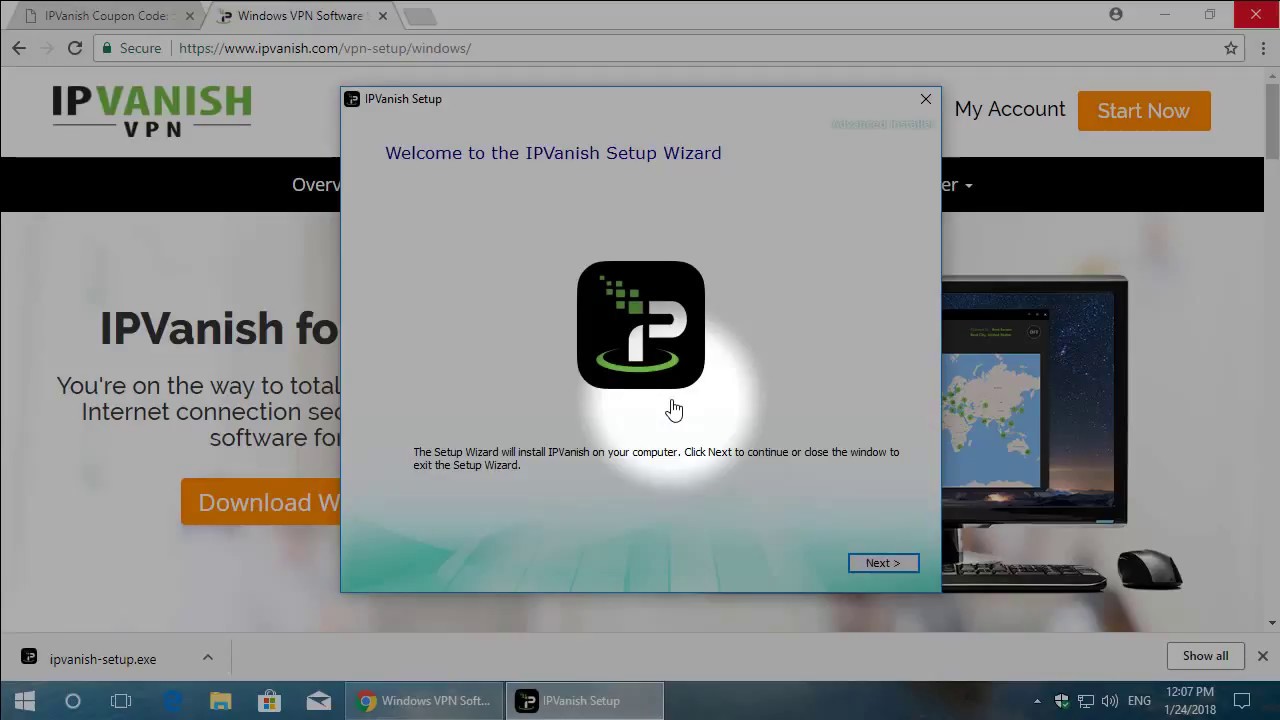This screenshot has width=1280, height=720.
Task: Open a new Chrome tab
Action: point(420,17)
